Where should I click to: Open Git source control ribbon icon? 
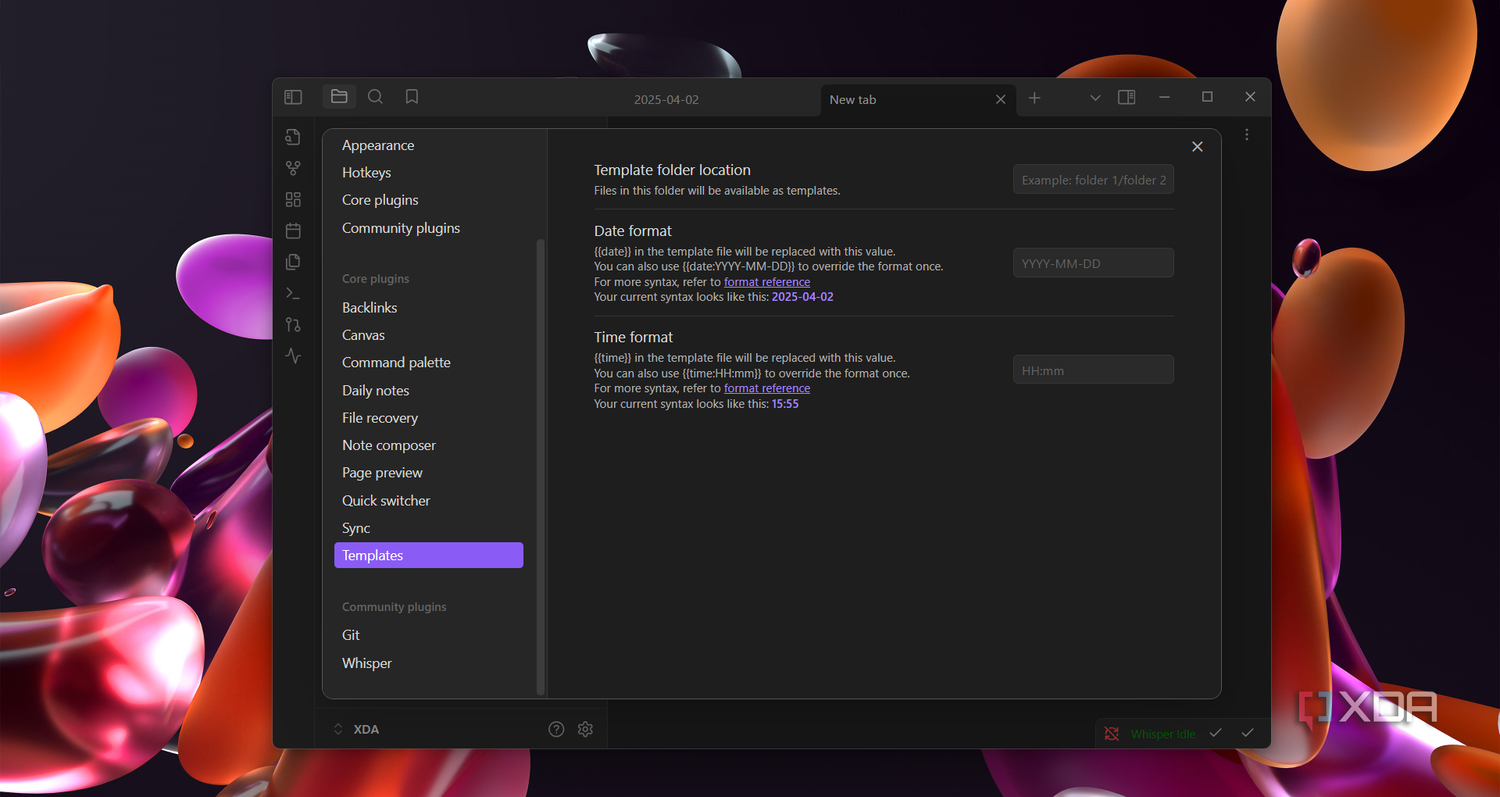293,324
